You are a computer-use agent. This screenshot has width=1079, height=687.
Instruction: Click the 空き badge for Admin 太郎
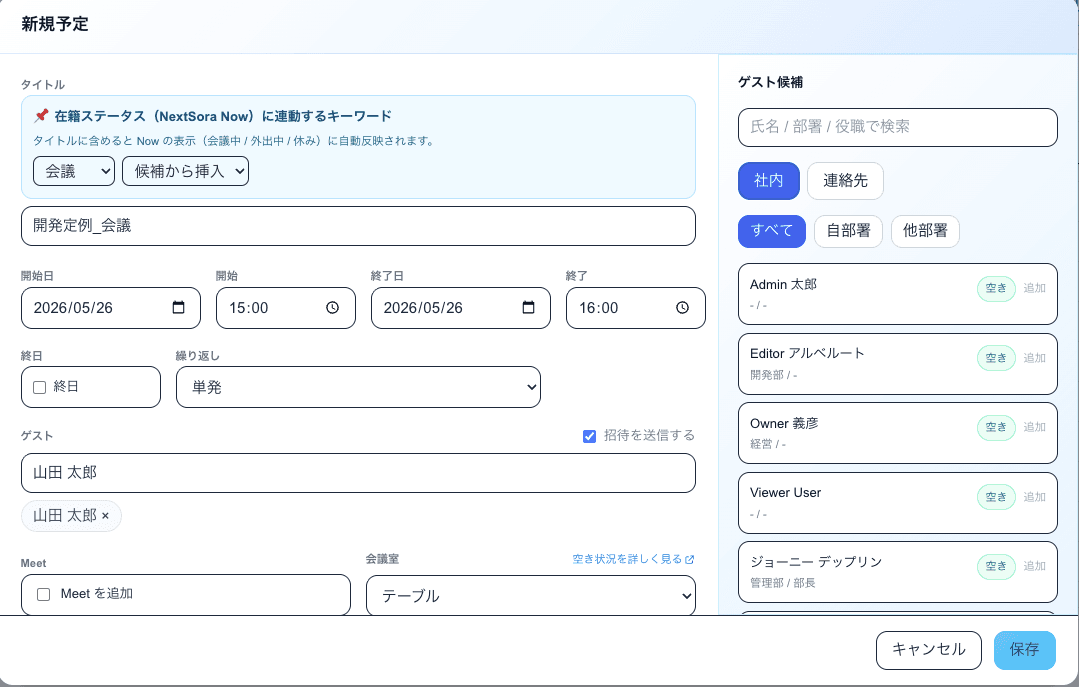coord(996,288)
